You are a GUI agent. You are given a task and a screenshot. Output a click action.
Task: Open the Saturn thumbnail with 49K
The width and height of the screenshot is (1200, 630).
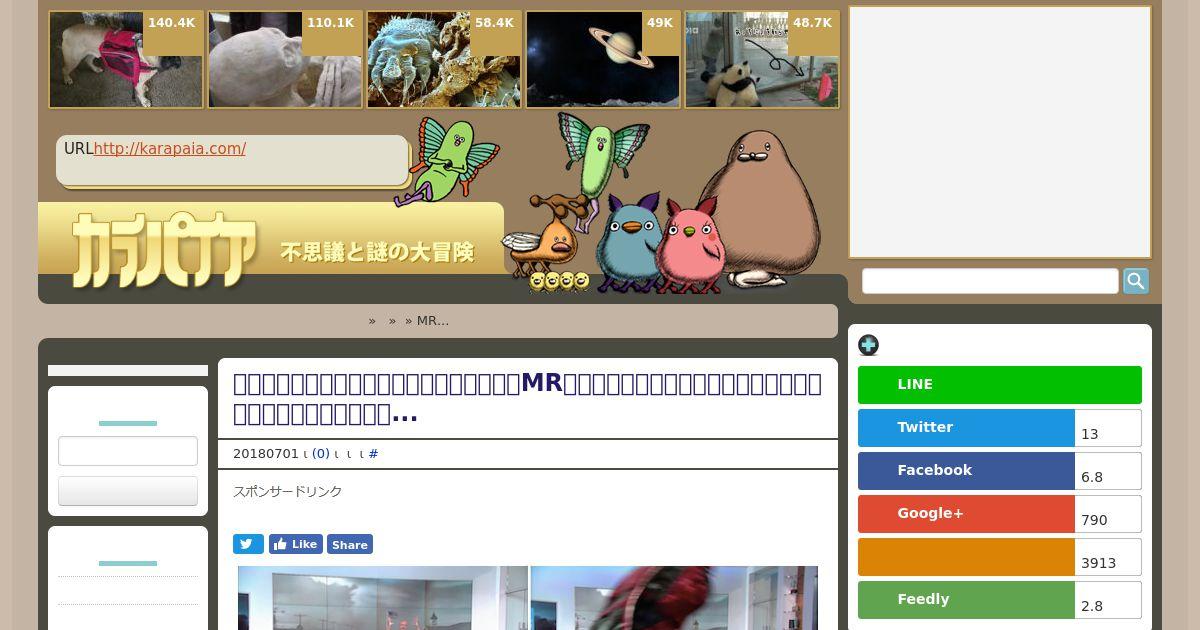603,60
